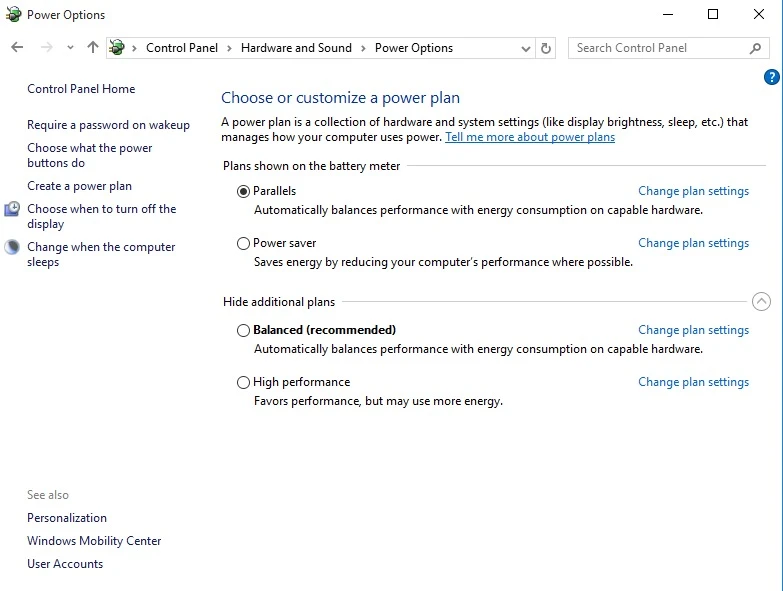The height and width of the screenshot is (591, 783).
Task: Go to Hardware and Sound breadcrumb
Action: click(x=296, y=48)
